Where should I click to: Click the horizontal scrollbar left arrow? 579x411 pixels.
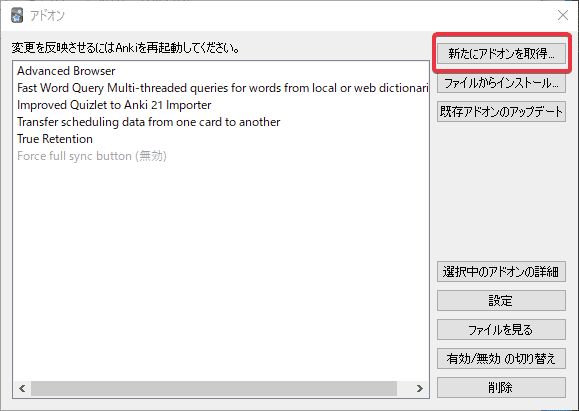(x=22, y=388)
